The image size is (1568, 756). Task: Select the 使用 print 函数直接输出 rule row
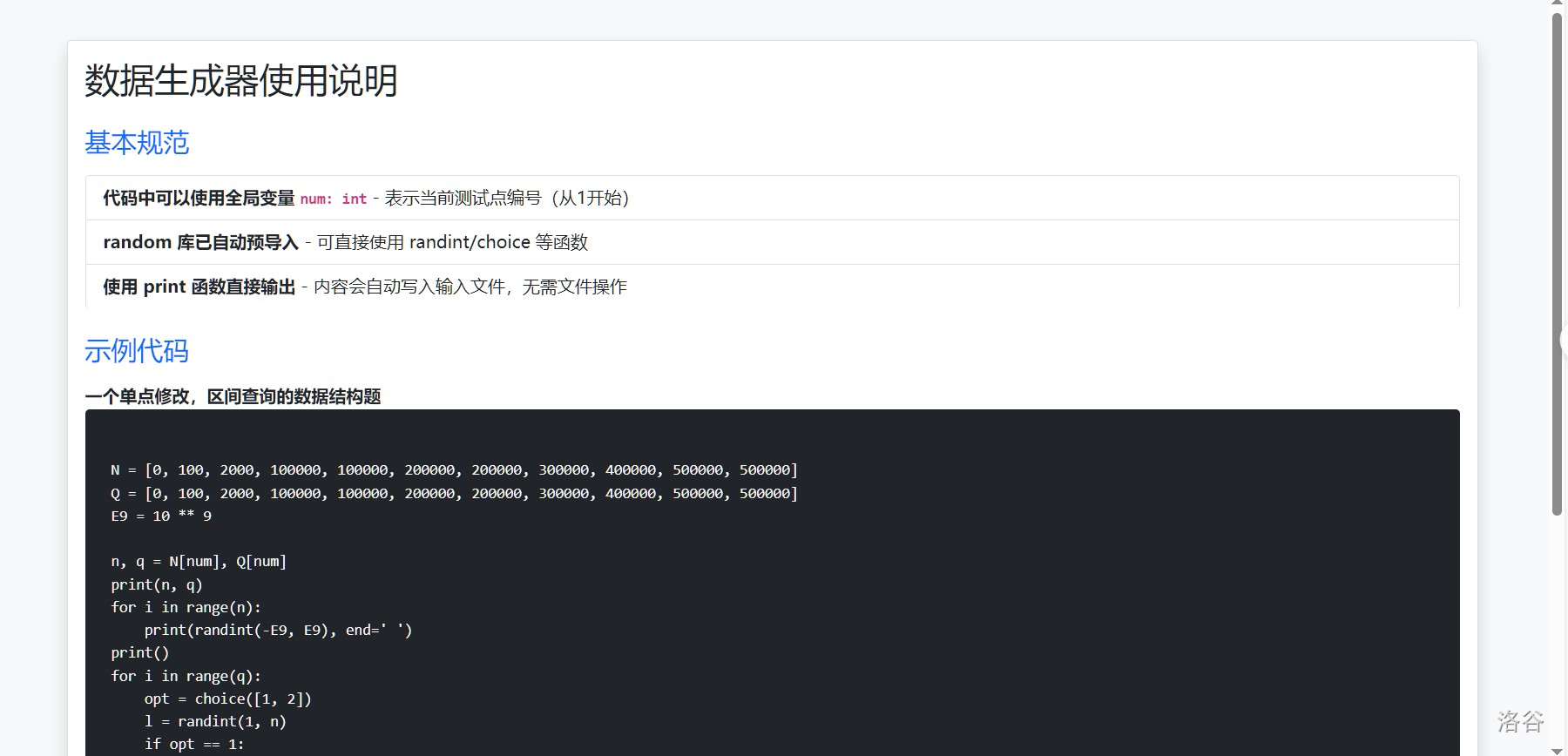(772, 287)
